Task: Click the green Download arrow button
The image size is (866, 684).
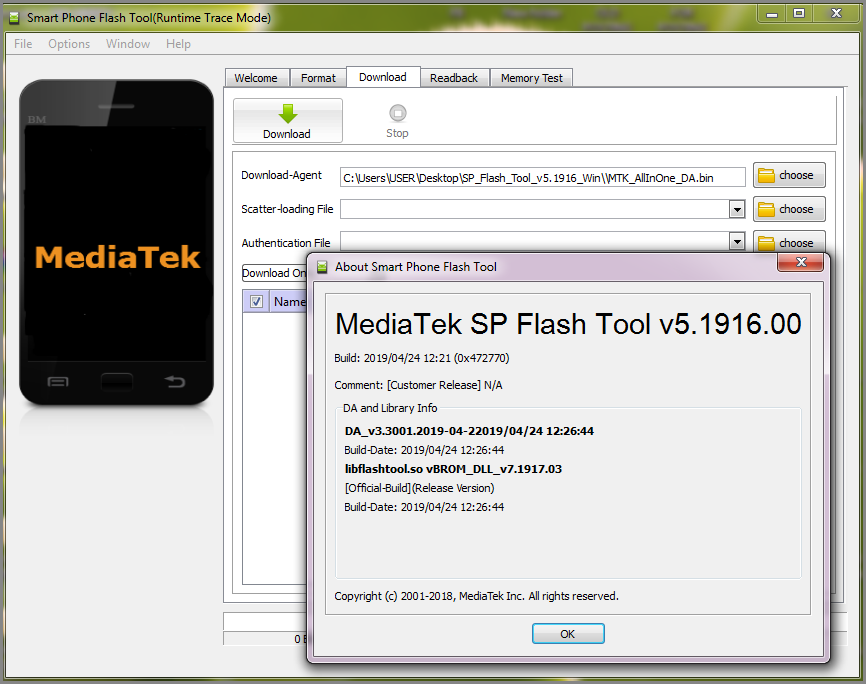Action: tap(287, 120)
